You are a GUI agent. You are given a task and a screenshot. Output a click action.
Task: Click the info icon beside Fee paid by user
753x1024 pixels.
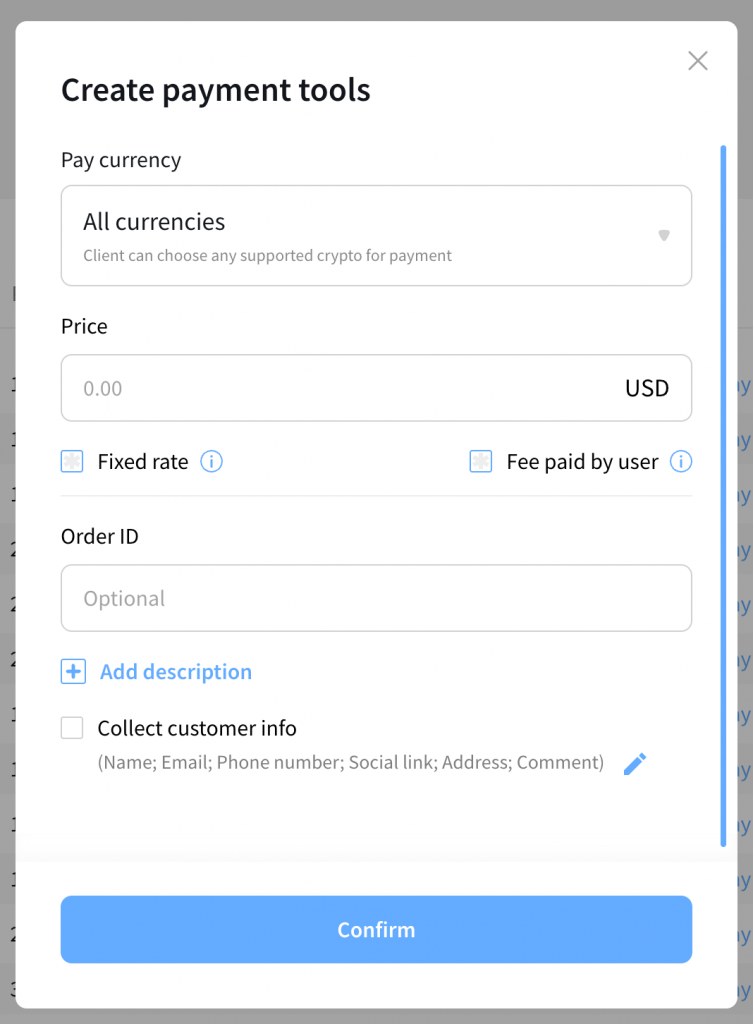pos(681,461)
